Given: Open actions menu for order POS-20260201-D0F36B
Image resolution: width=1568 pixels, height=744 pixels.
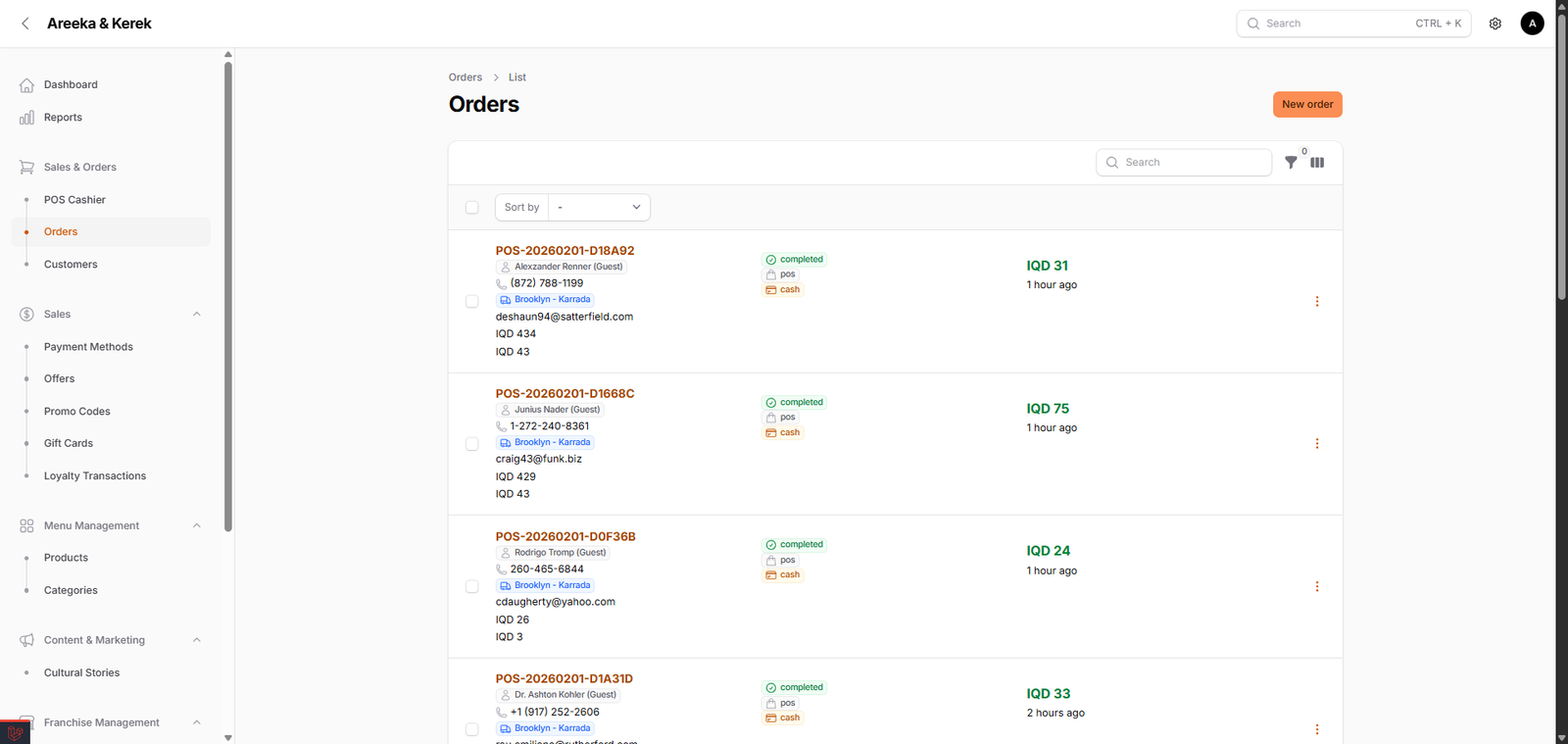Looking at the screenshot, I should point(1317,587).
